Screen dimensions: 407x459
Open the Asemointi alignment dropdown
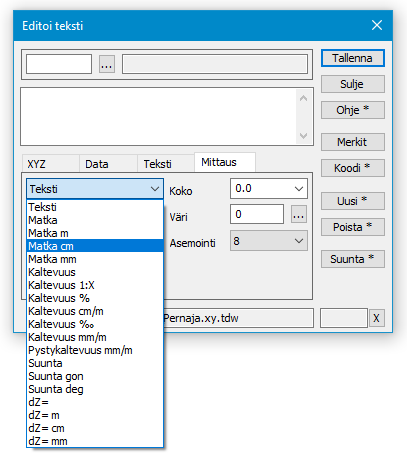(299, 241)
